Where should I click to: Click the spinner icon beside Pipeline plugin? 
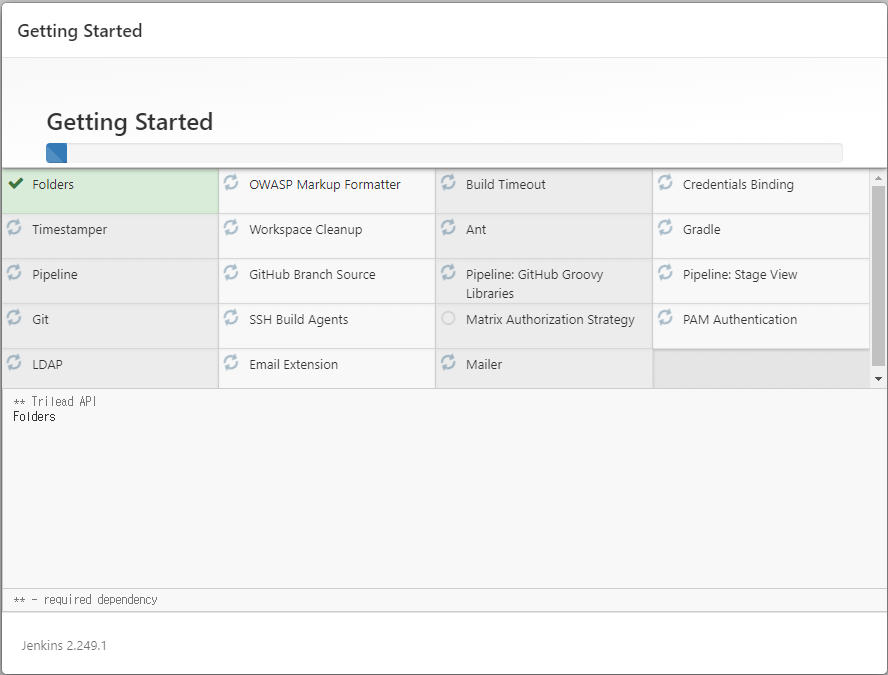coord(14,272)
